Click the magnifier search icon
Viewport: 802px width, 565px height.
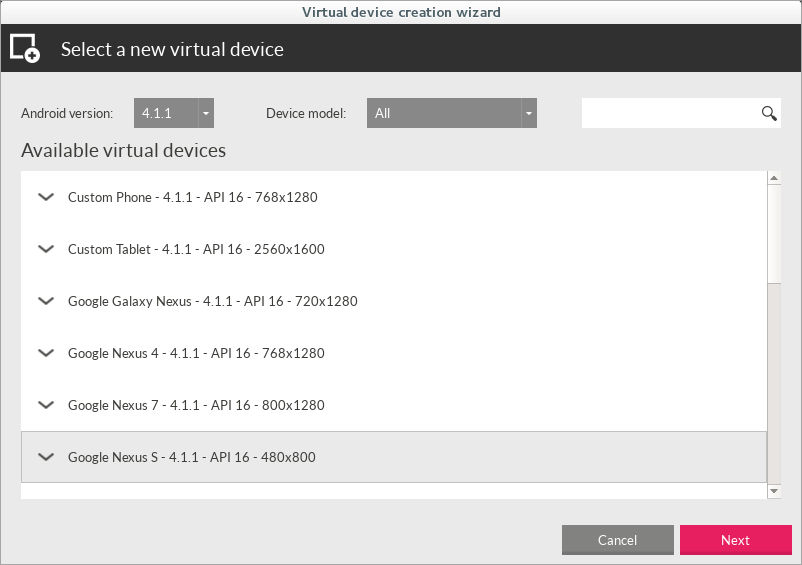pos(769,113)
